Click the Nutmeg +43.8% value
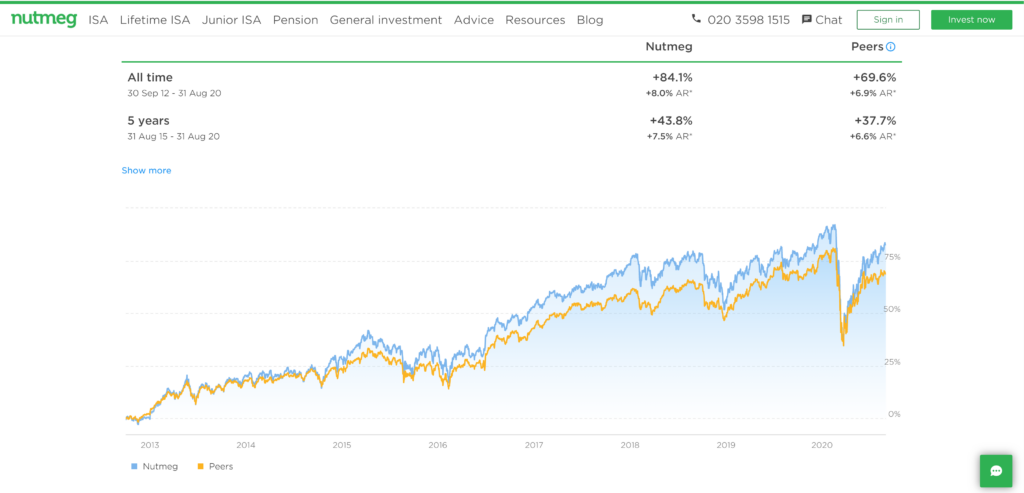The width and height of the screenshot is (1024, 493). [x=671, y=121]
